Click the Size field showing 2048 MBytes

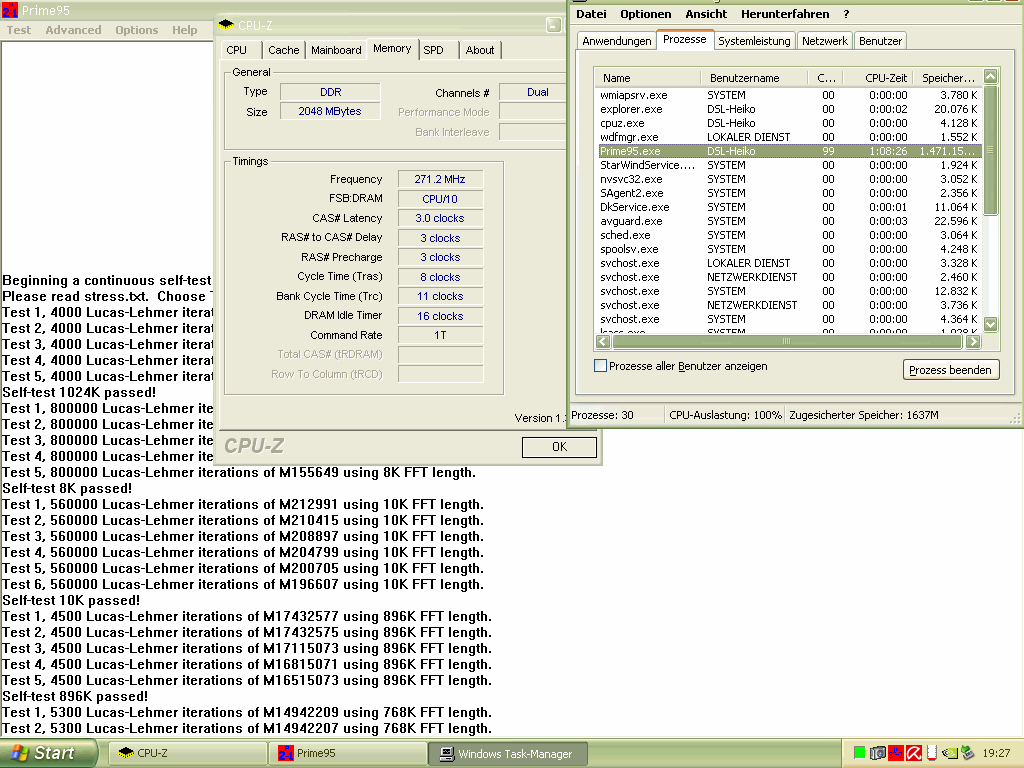[x=330, y=111]
